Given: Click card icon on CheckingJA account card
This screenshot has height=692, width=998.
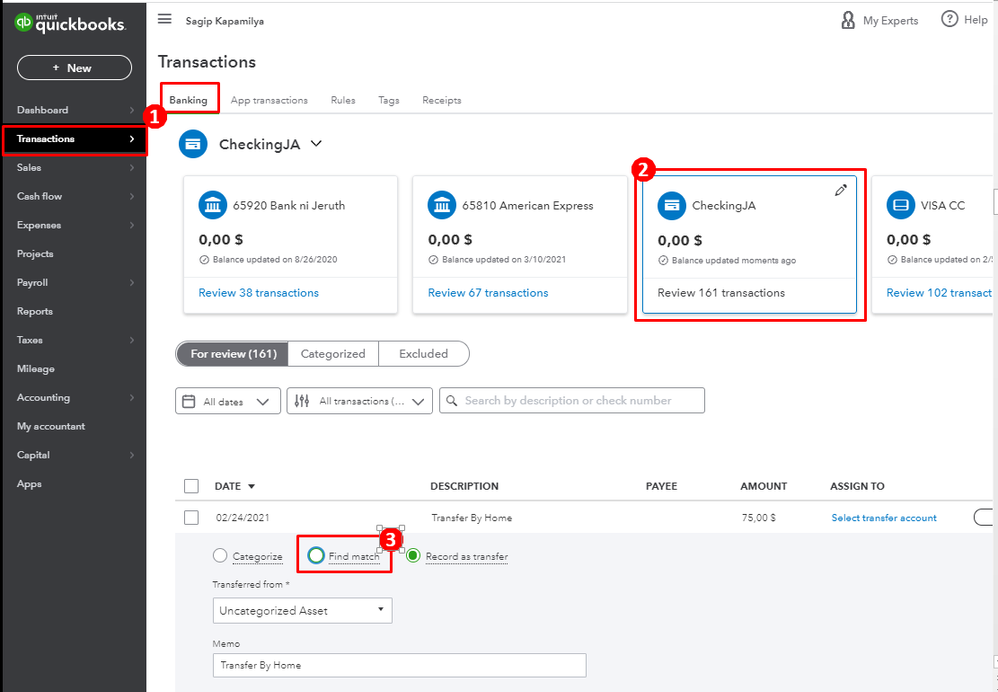Looking at the screenshot, I should tap(671, 206).
